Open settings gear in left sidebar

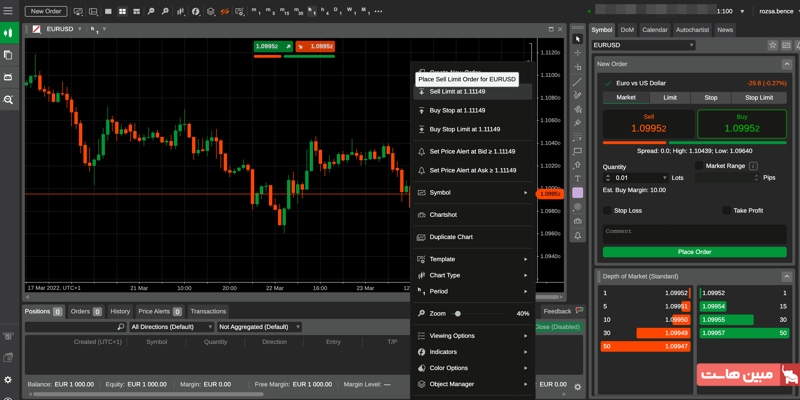coord(8,380)
